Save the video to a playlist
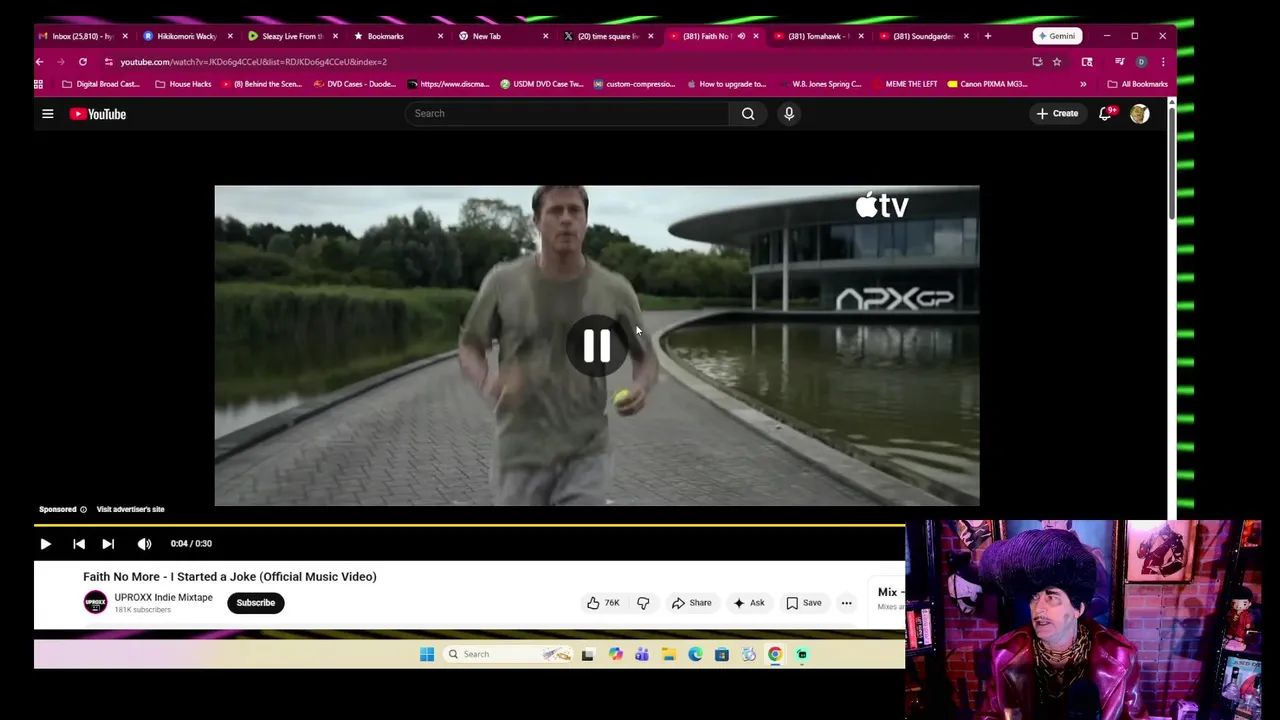This screenshot has height=720, width=1280. pos(803,603)
